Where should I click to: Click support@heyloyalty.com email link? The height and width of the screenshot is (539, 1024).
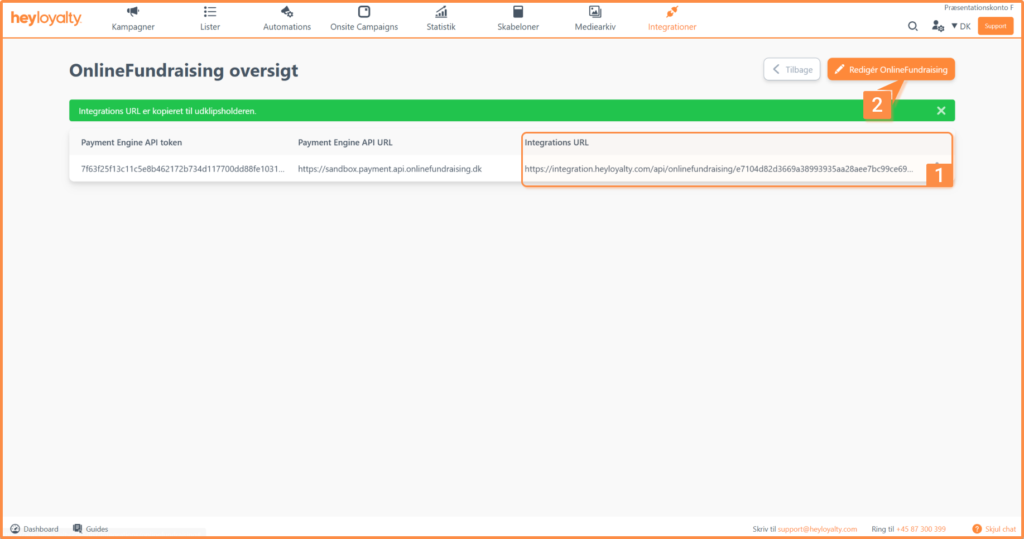817,529
